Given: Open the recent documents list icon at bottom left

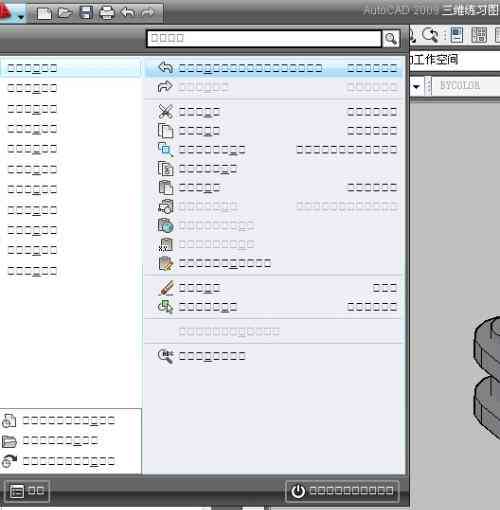Looking at the screenshot, I should [9, 421].
